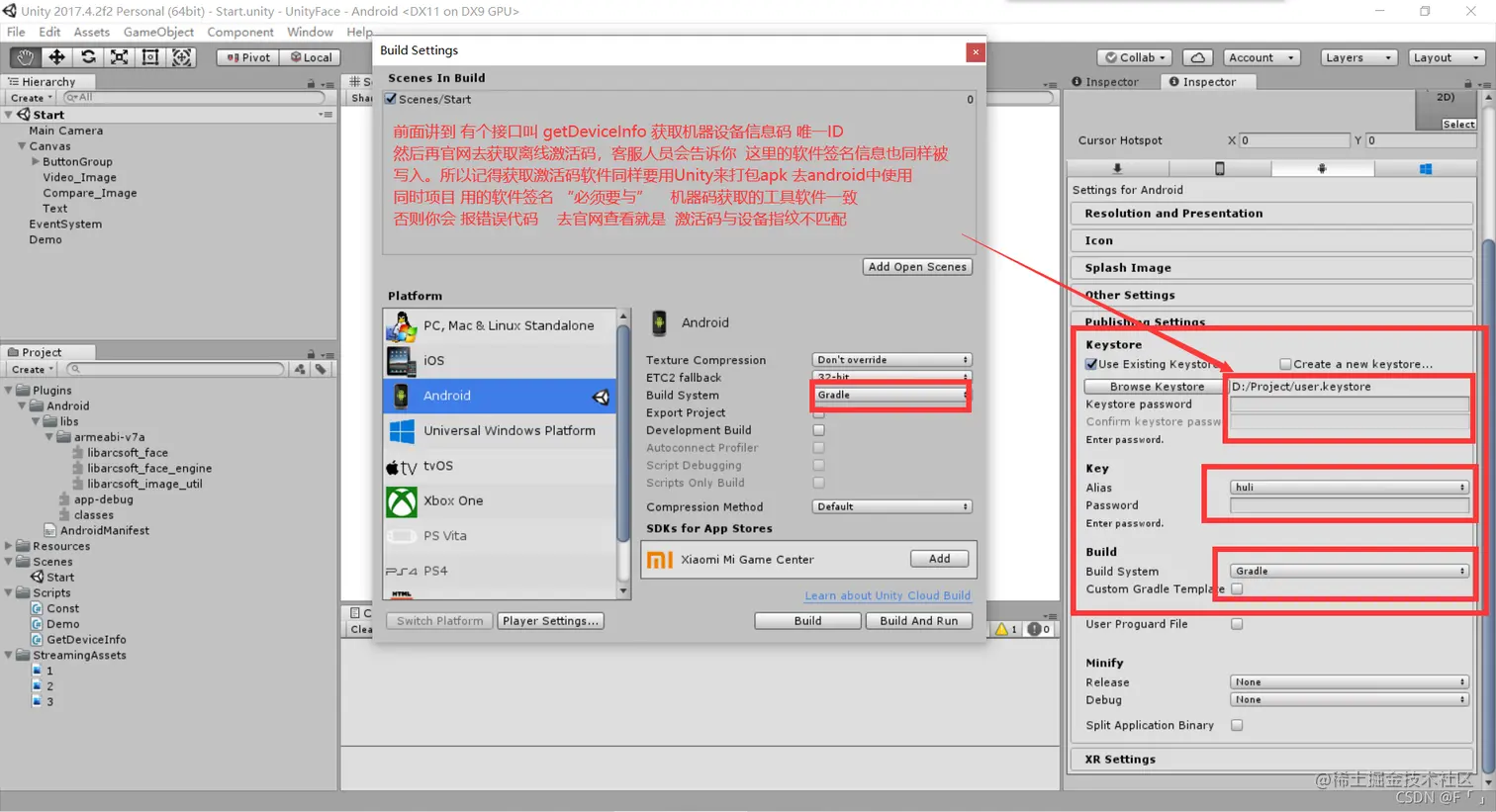Collapse the Plugins folder in Project
This screenshot has width=1496, height=812.
tap(9, 391)
